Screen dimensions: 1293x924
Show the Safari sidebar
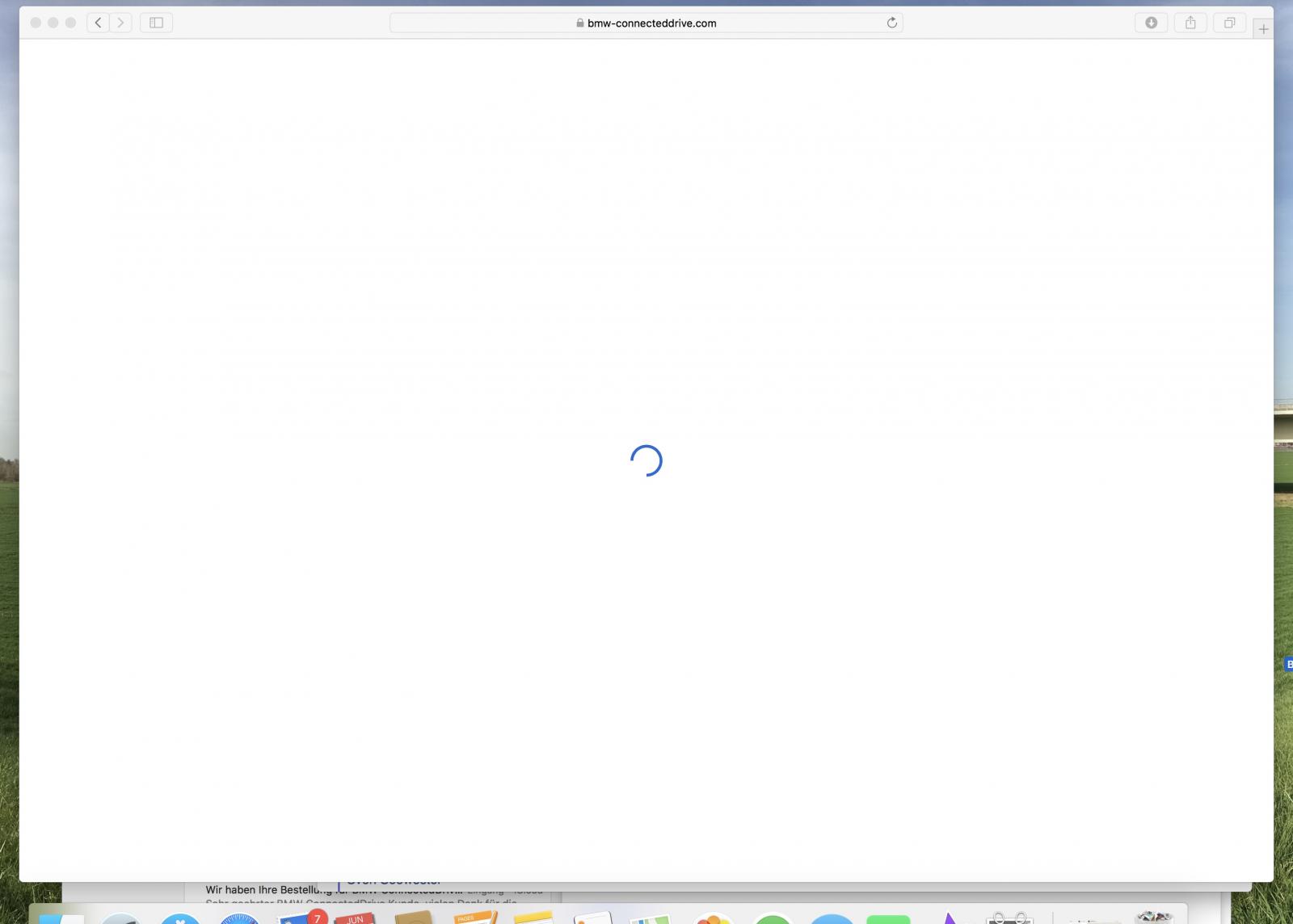click(157, 23)
